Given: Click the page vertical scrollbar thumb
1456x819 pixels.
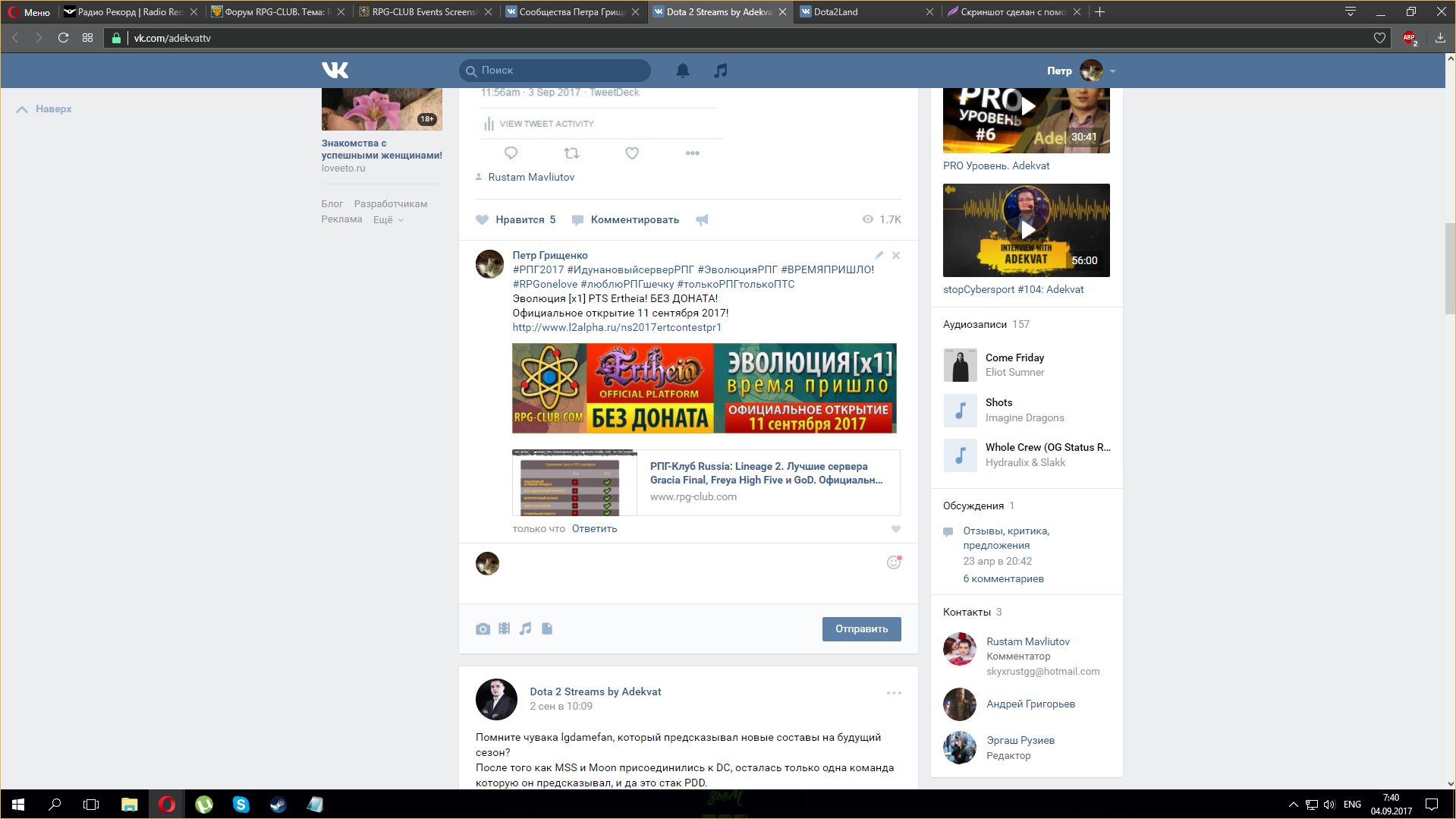Looking at the screenshot, I should pyautogui.click(x=1450, y=267).
